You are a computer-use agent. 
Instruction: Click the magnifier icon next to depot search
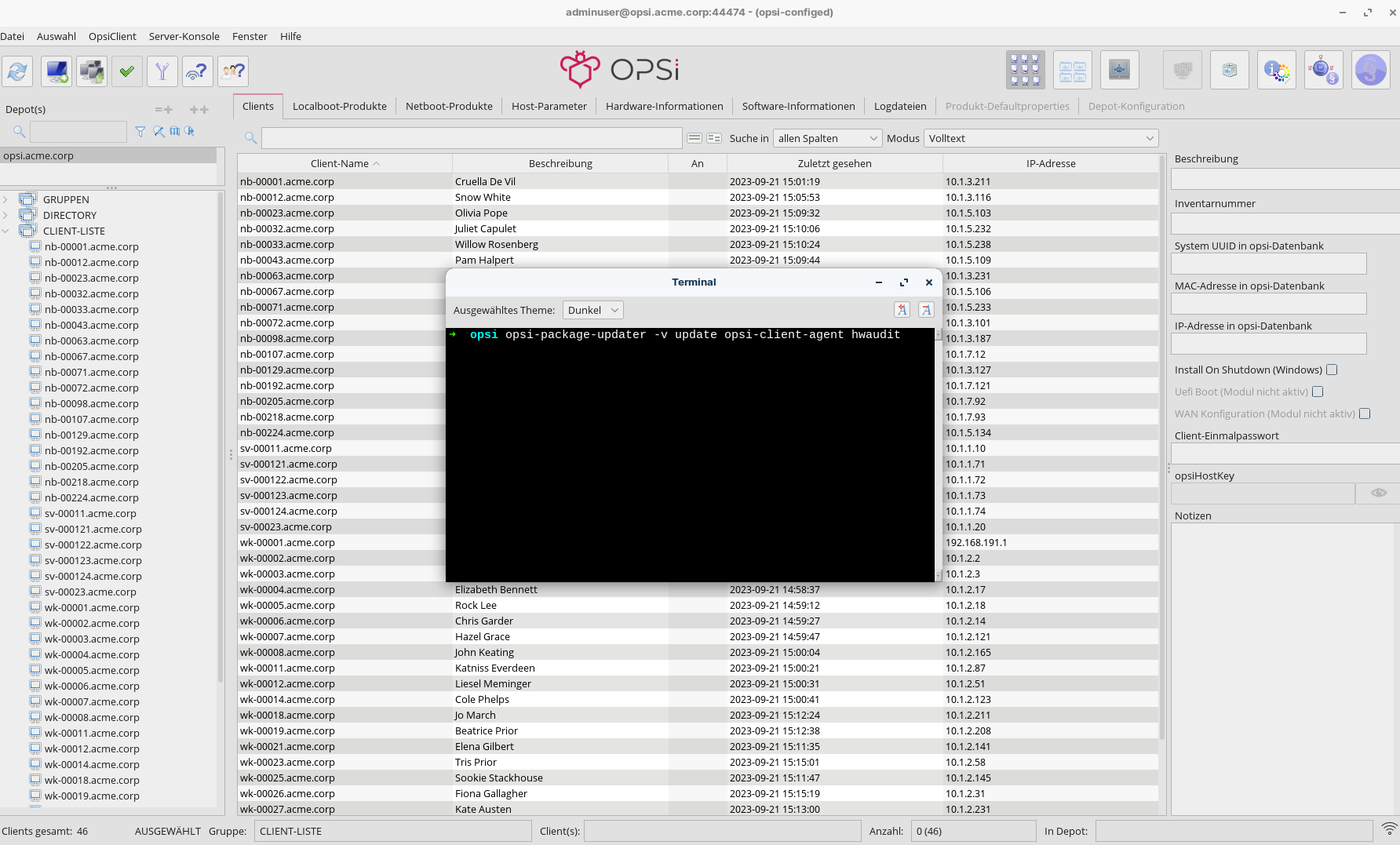20,132
